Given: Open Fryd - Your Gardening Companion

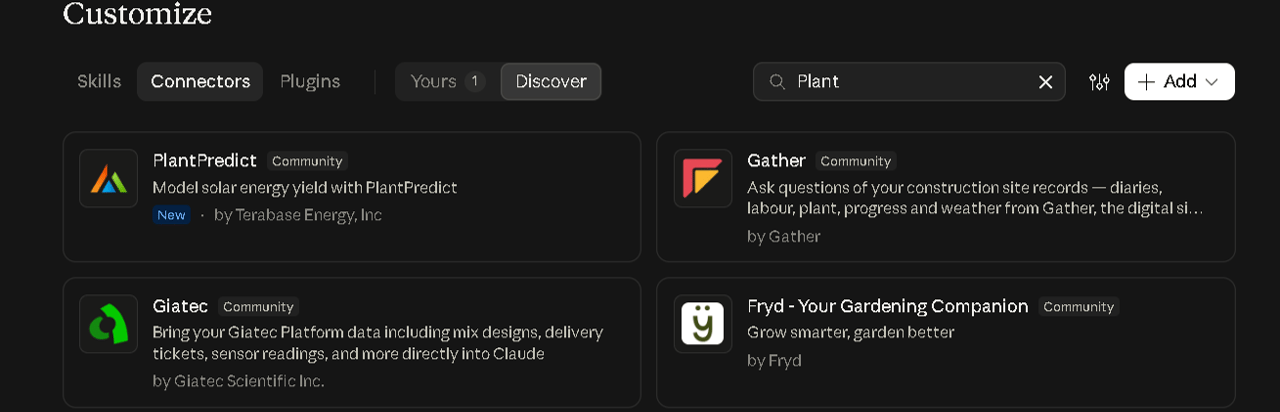Looking at the screenshot, I should (x=887, y=306).
